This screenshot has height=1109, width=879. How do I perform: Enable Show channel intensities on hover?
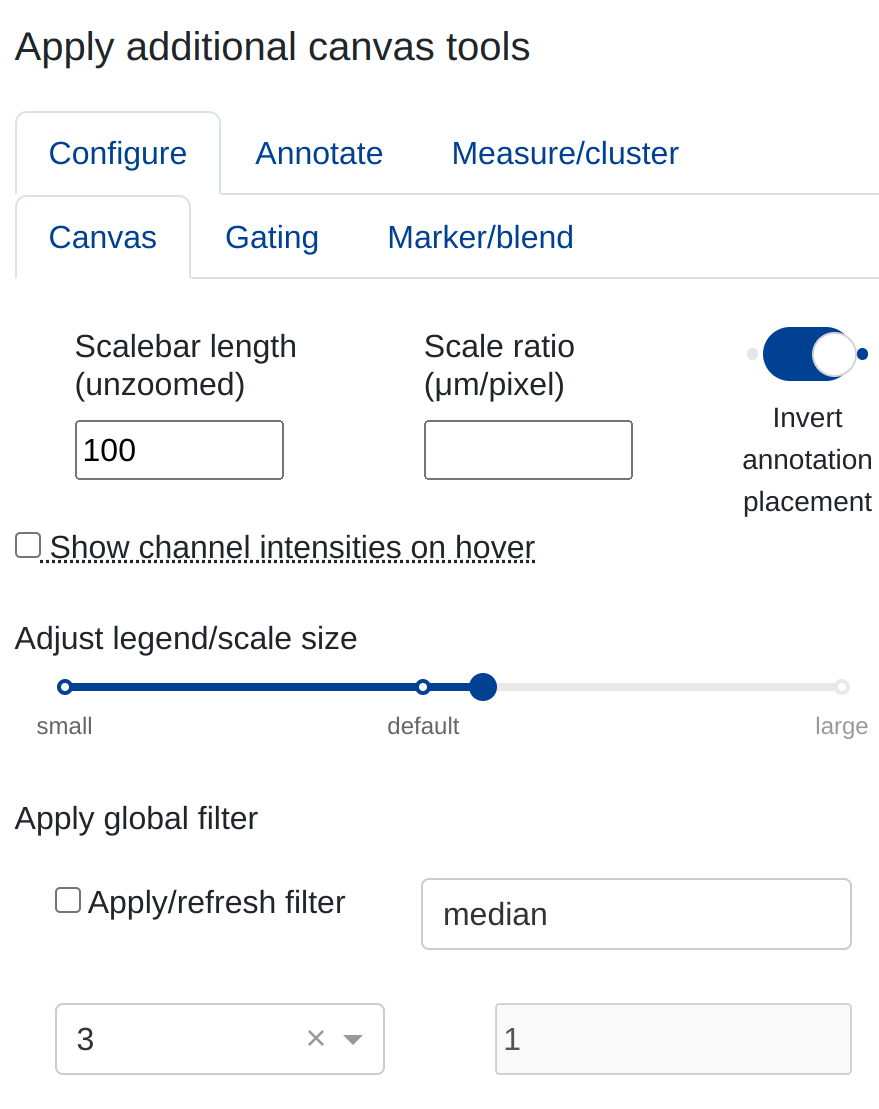(x=28, y=545)
